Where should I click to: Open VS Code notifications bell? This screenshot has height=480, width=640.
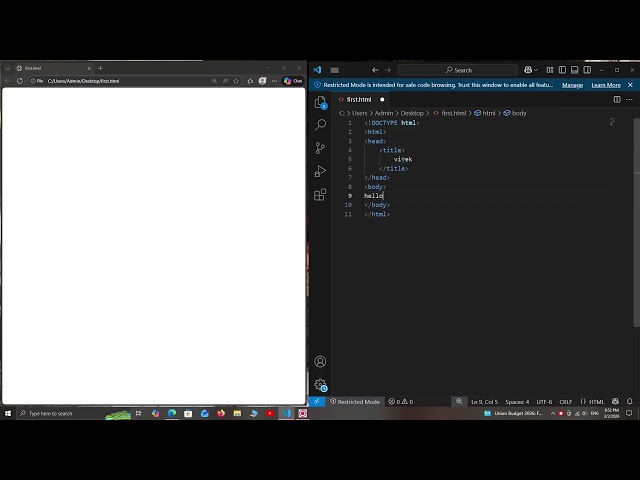pyautogui.click(x=629, y=402)
